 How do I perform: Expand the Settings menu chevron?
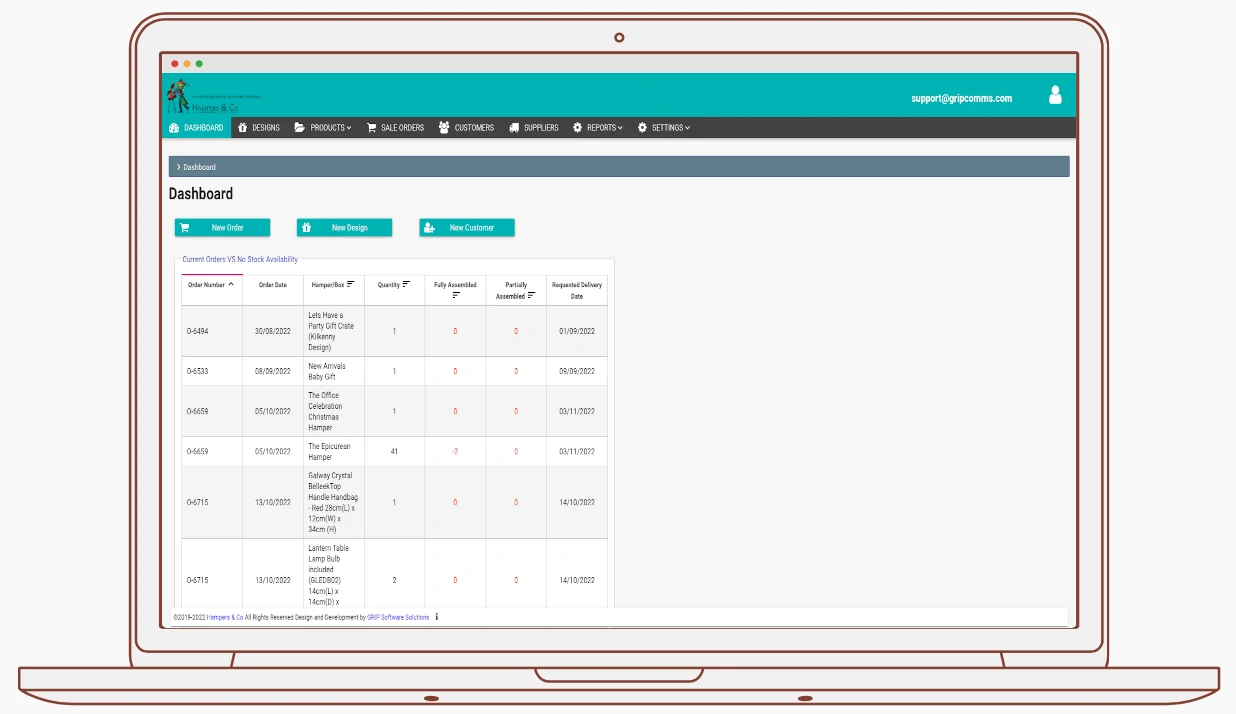tap(687, 128)
